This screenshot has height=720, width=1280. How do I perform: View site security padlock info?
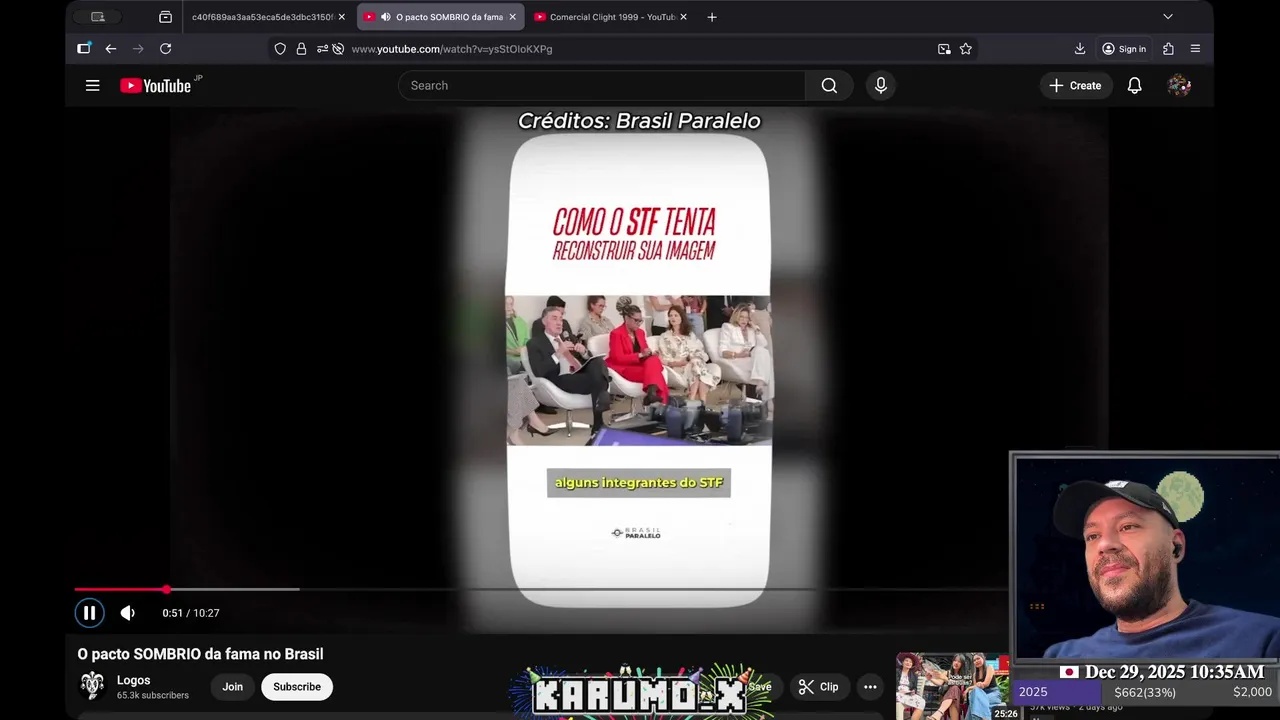[x=301, y=49]
